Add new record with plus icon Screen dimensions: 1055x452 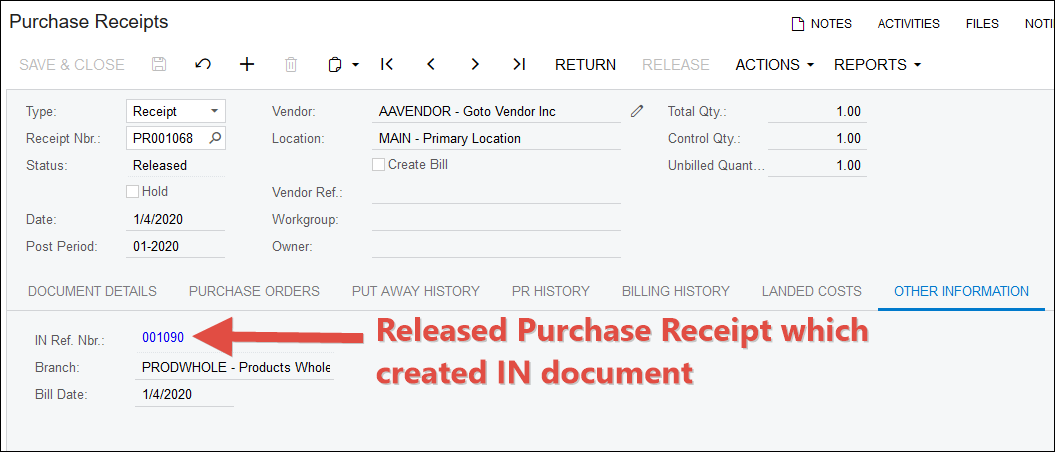click(x=247, y=64)
